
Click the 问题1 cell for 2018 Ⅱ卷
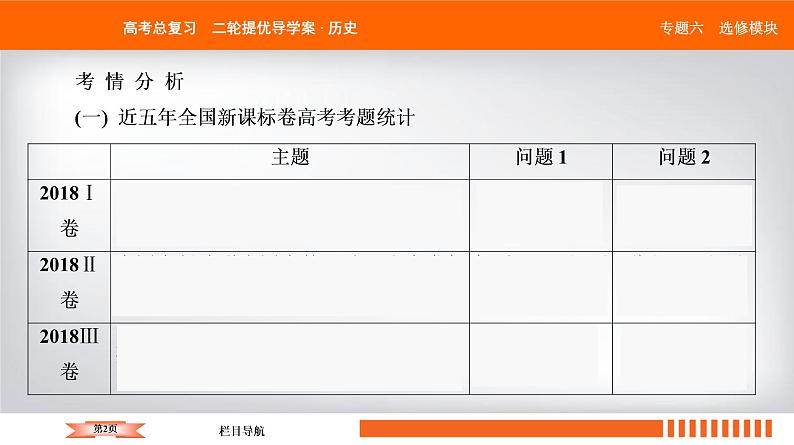pos(541,285)
